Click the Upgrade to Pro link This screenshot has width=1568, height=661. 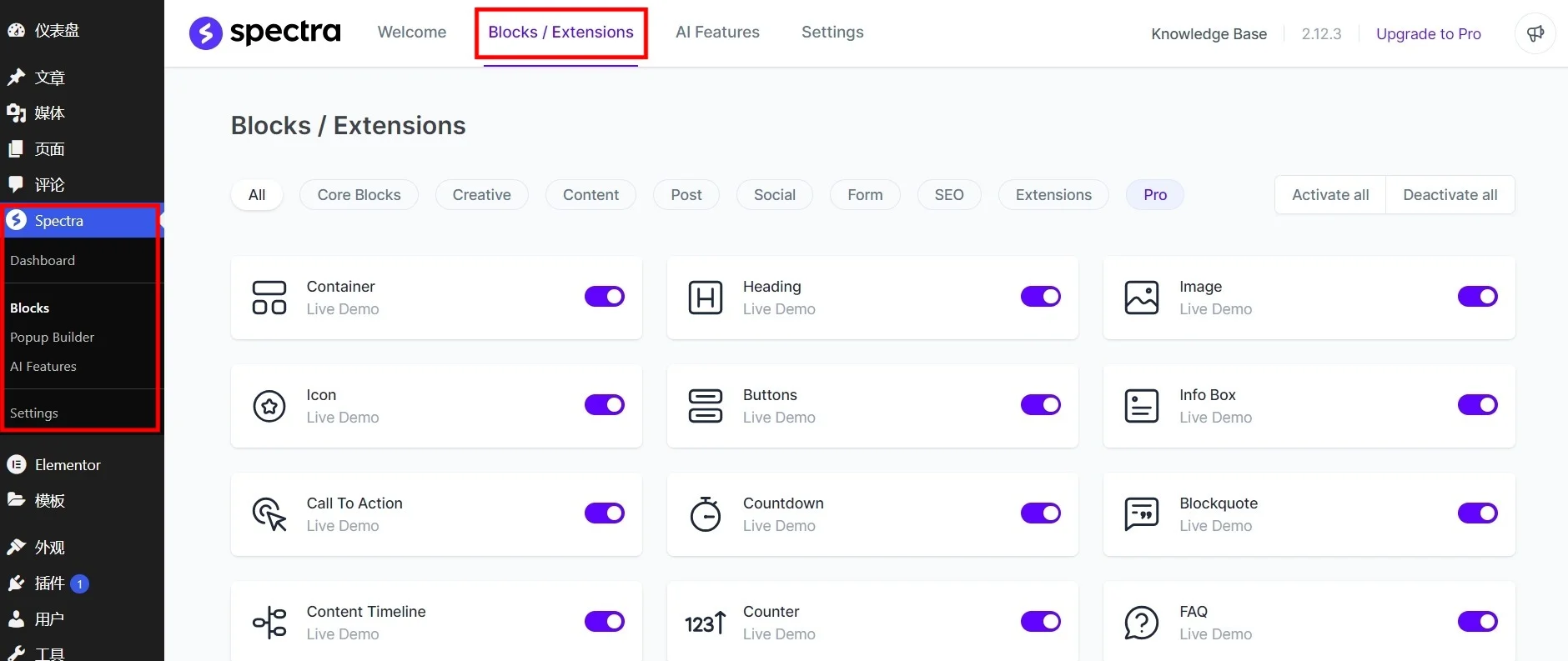[1429, 34]
